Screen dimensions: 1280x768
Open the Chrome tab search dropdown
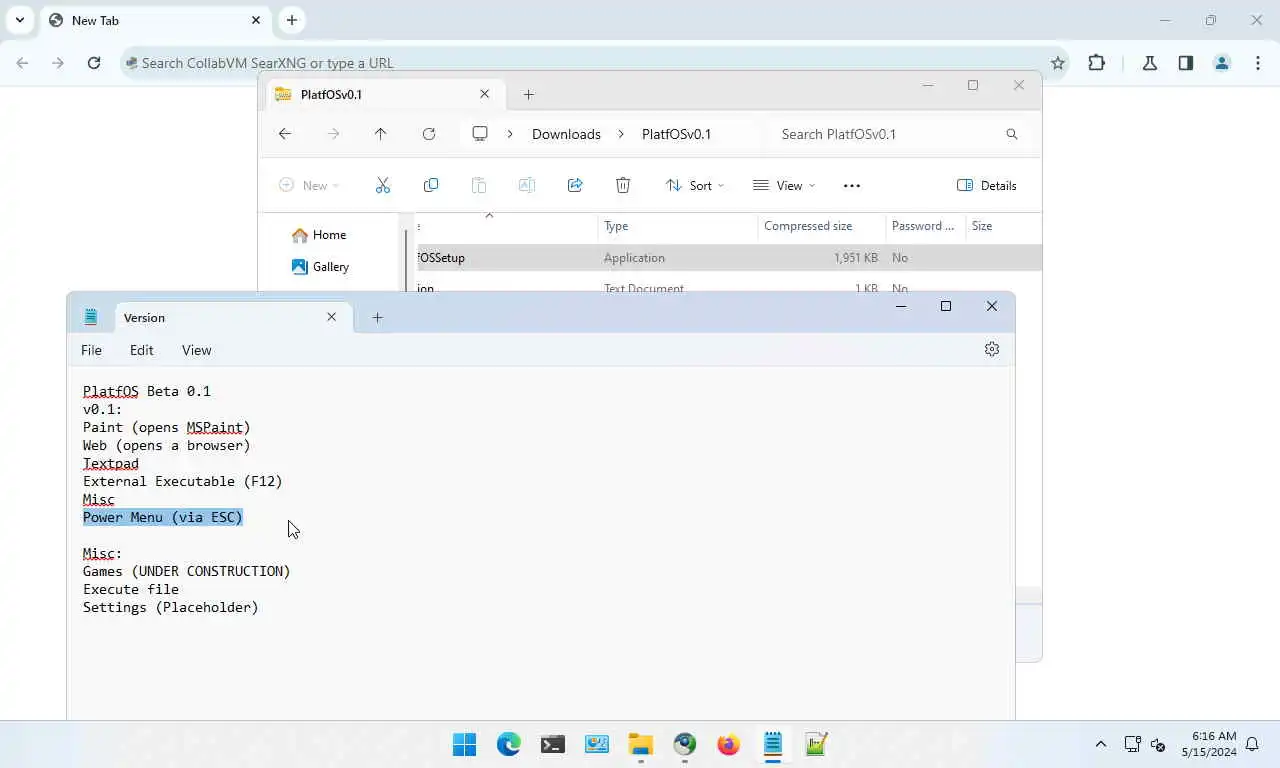pos(19,20)
